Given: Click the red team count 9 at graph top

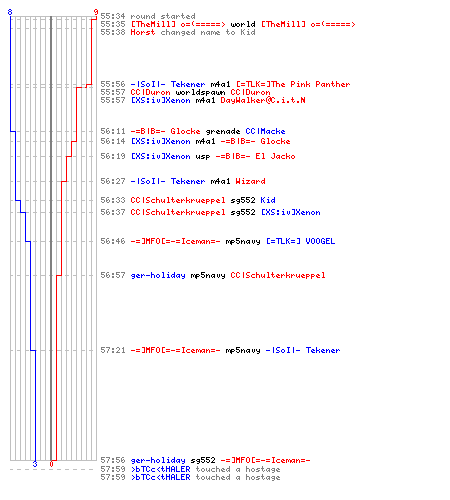Looking at the screenshot, I should (x=96, y=12).
